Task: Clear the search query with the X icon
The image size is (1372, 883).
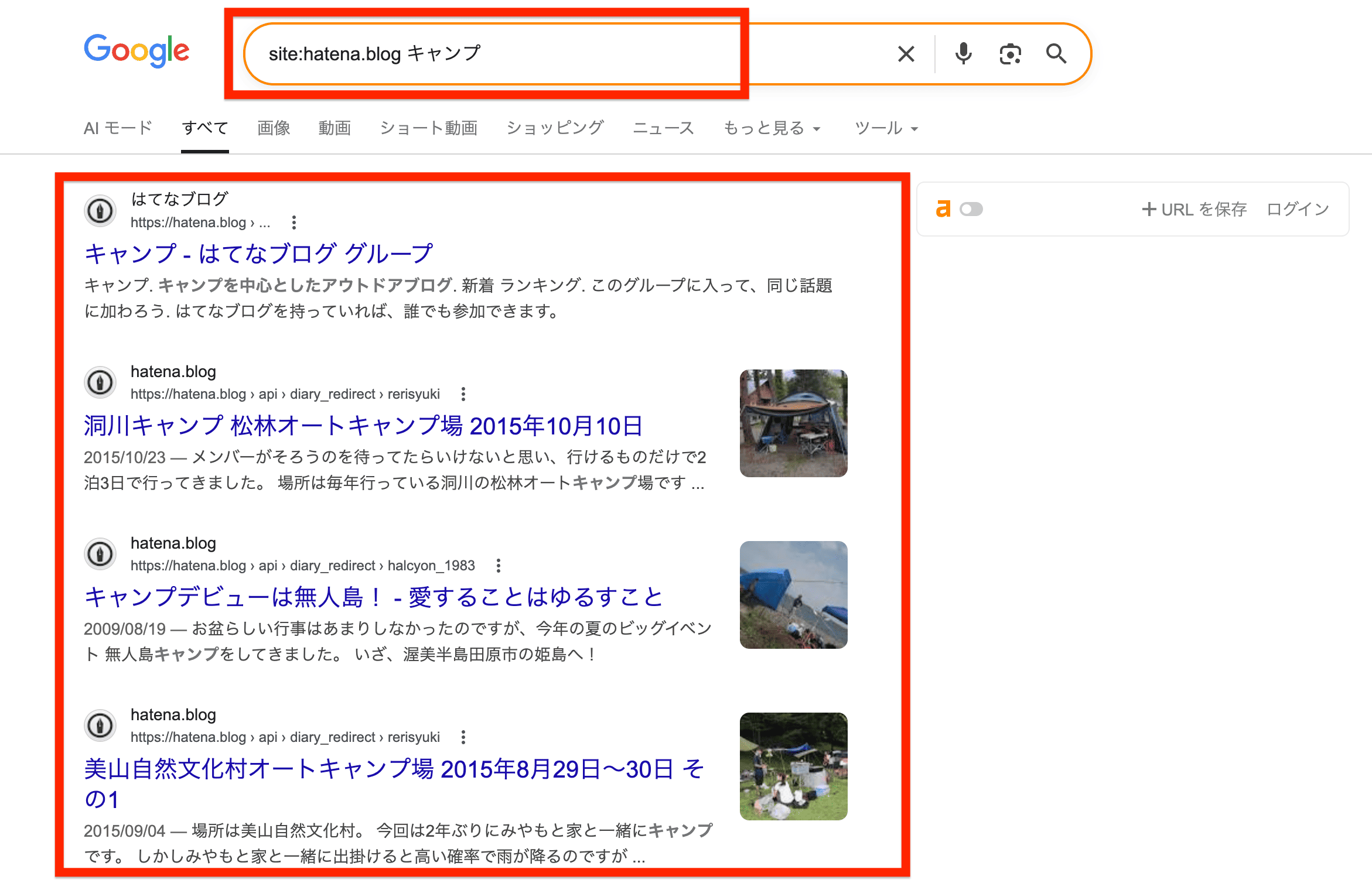Action: [x=905, y=53]
